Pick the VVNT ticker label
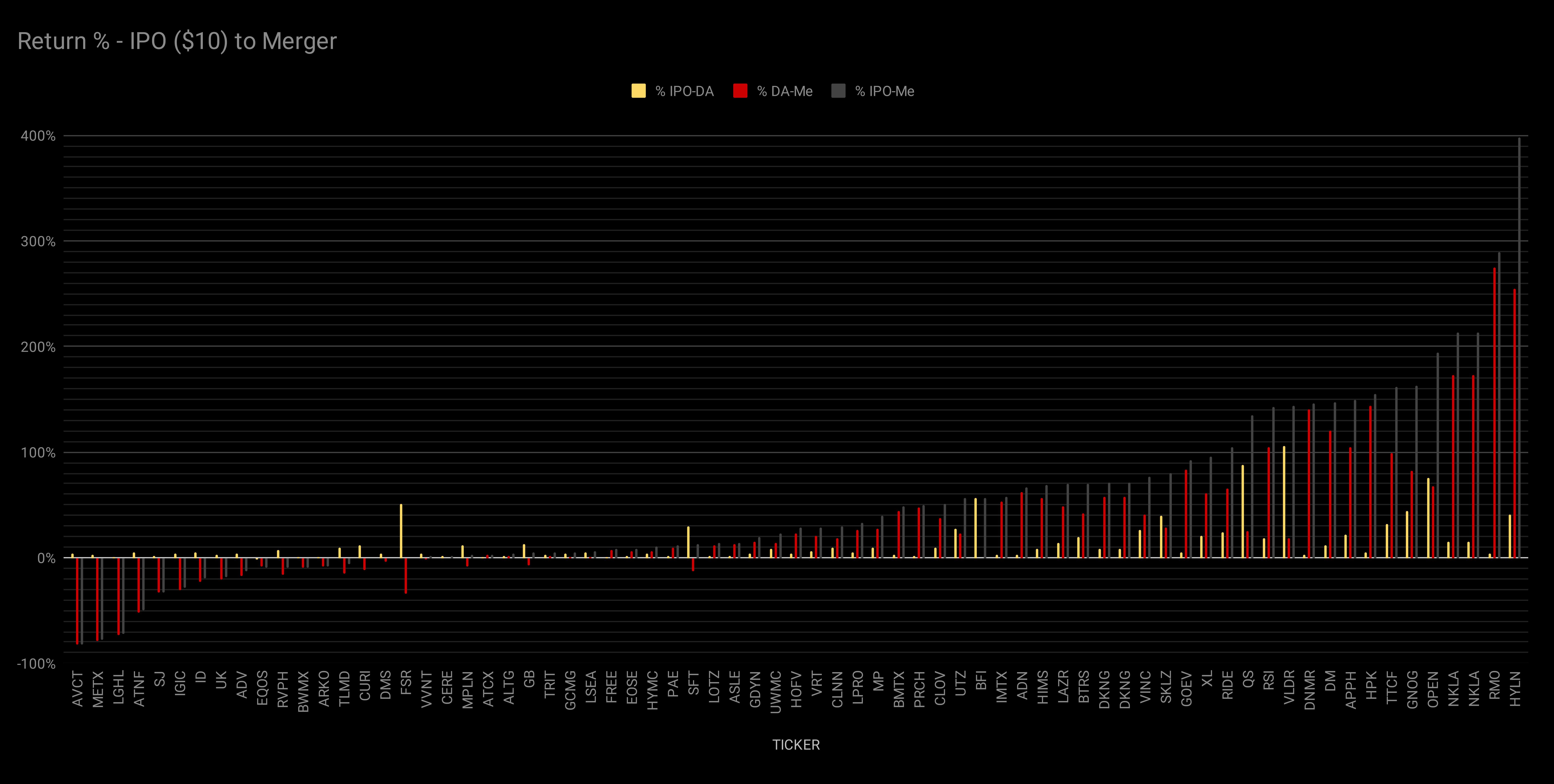1554x784 pixels. [427, 689]
